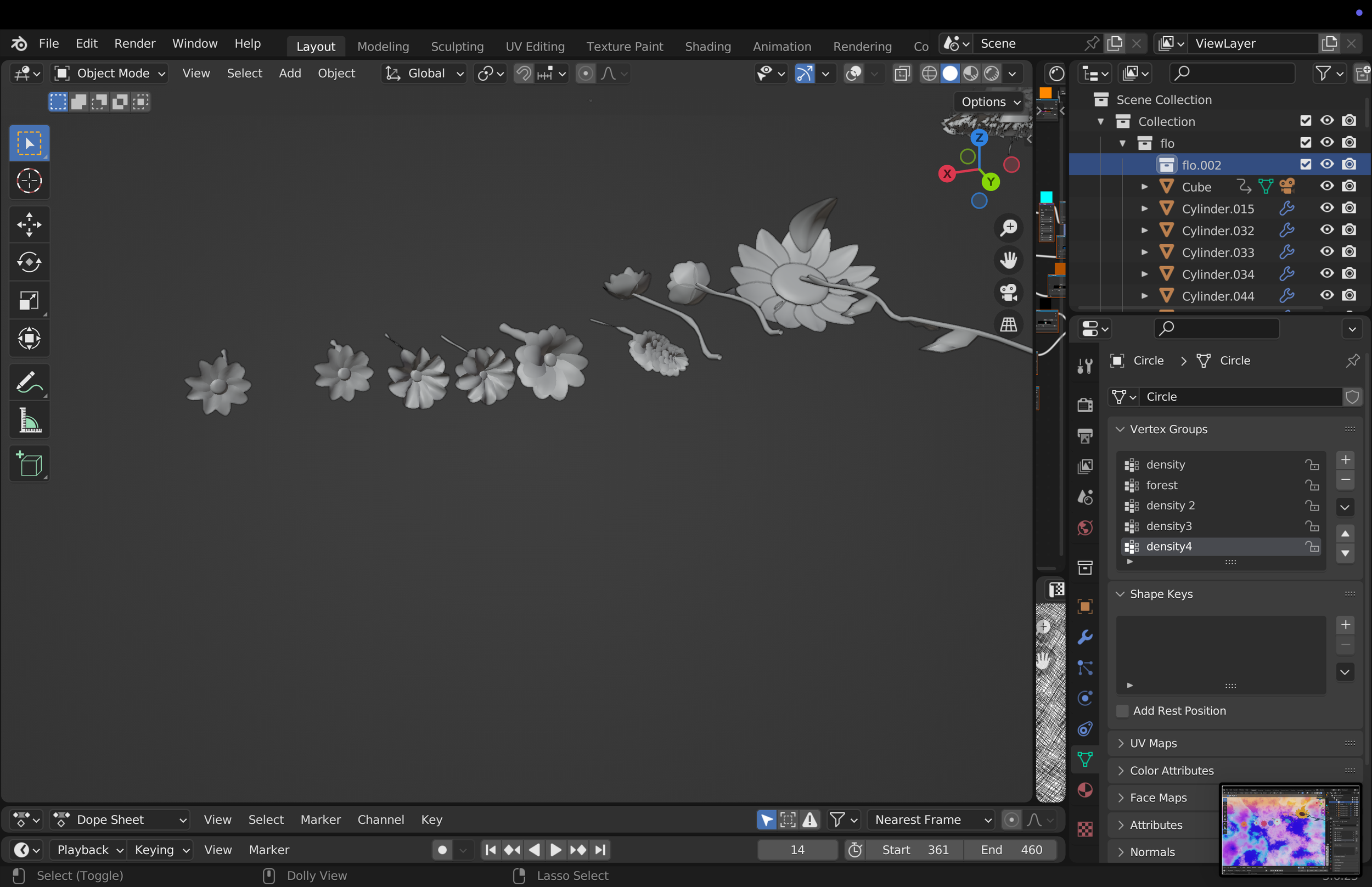Add a new vertex group with the plus button
Screen dimensions: 1372x887
[1345, 459]
